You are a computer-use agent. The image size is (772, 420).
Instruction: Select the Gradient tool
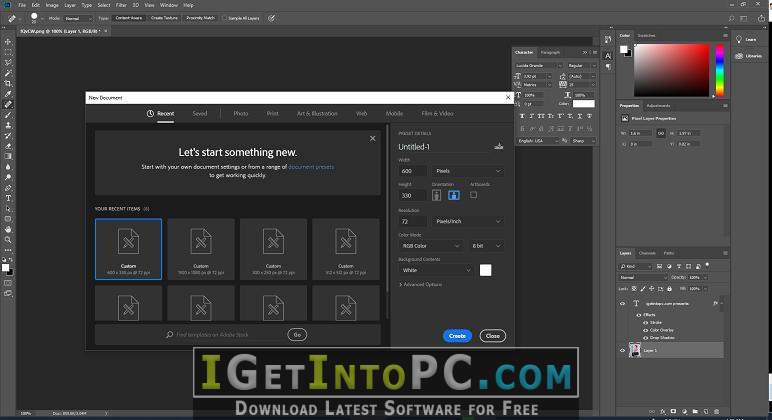point(8,156)
